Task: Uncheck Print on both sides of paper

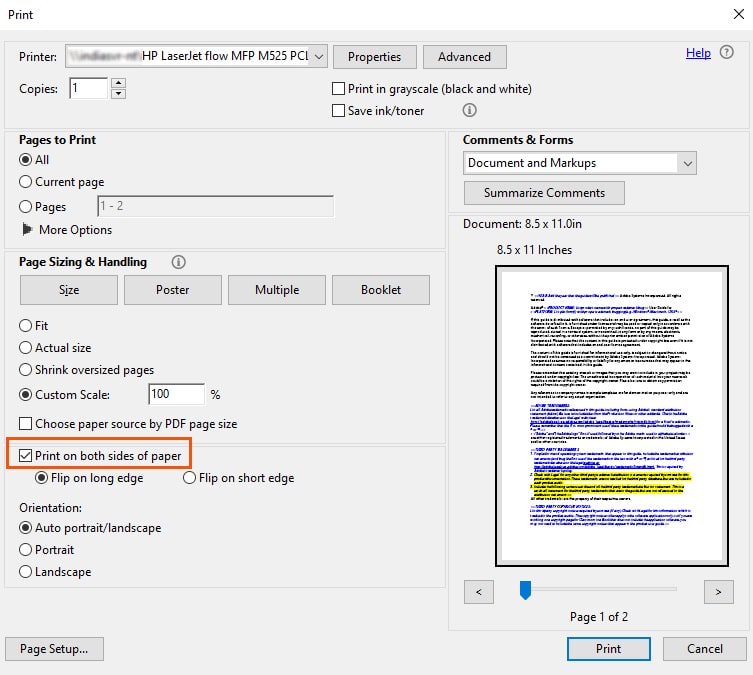Action: (x=26, y=456)
